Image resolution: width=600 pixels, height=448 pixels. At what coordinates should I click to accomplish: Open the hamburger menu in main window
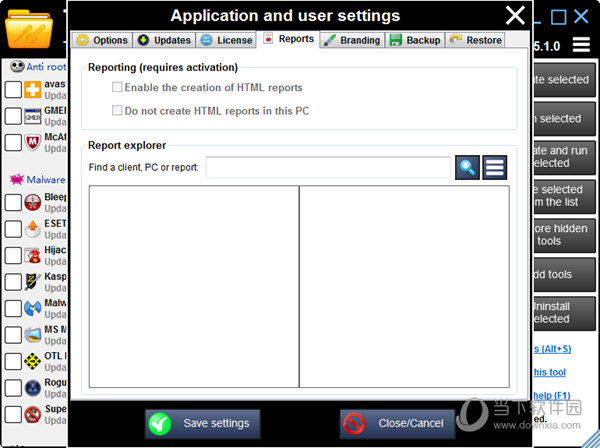tap(581, 45)
